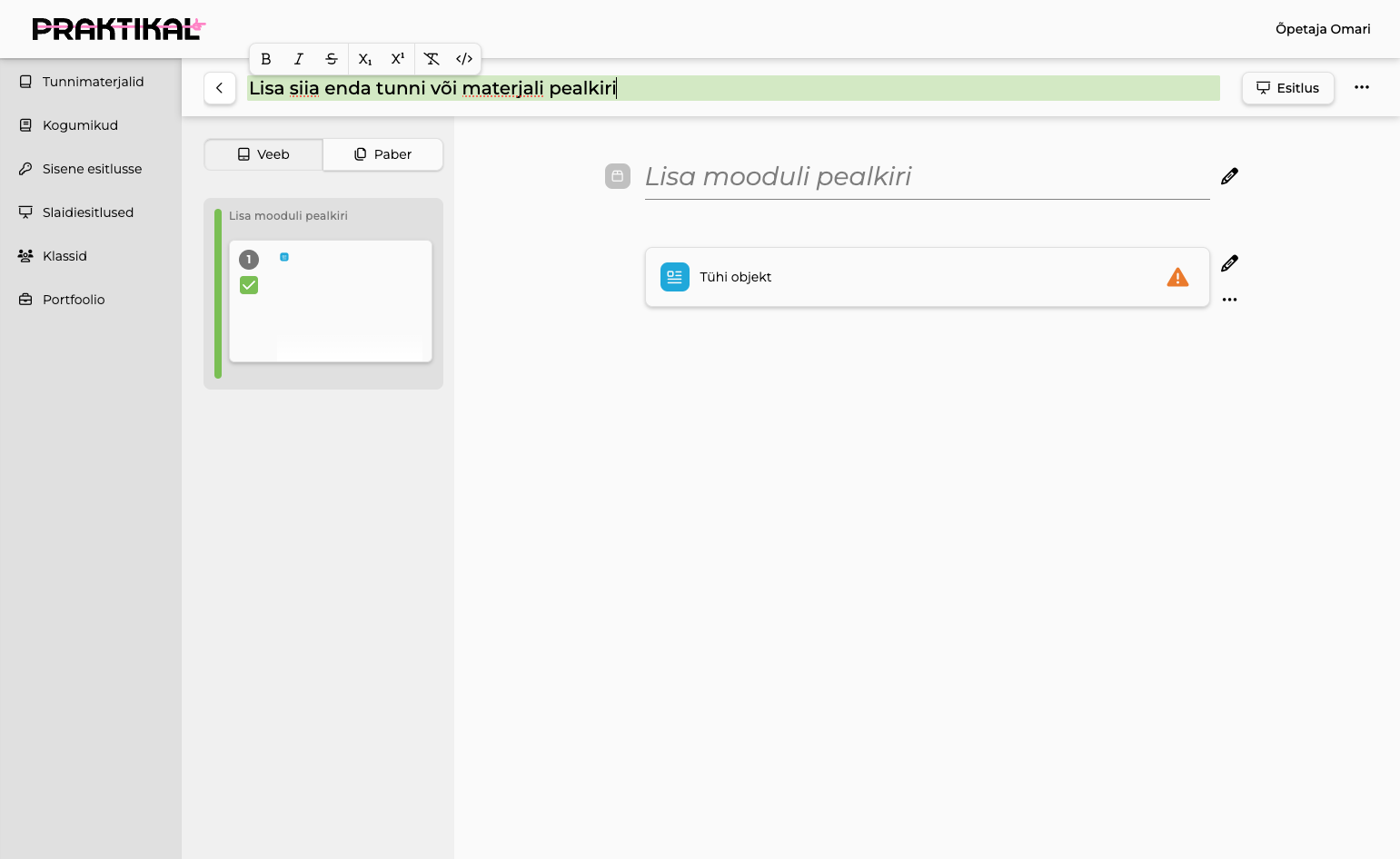Click 'Lisa mooduli pealkiri' in left panel
This screenshot has height=859, width=1400.
pyautogui.click(x=288, y=216)
